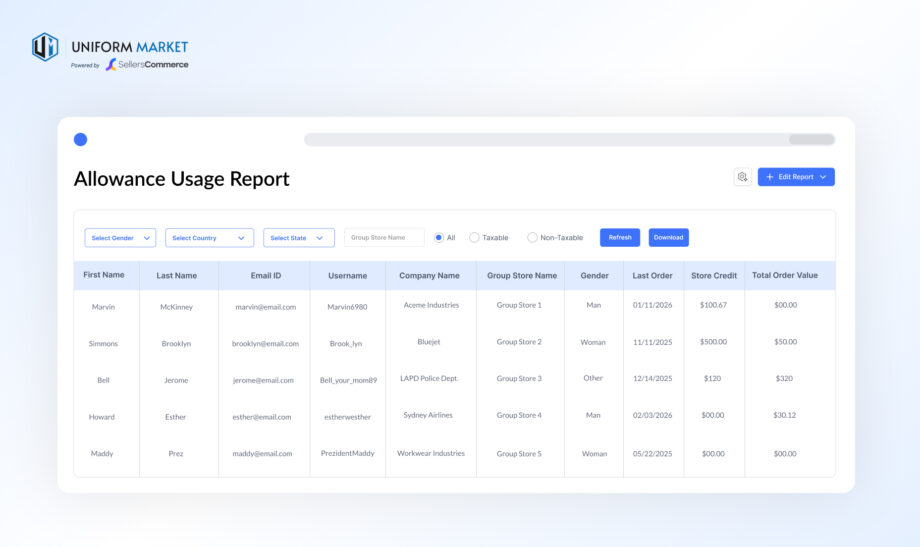Click the Download button

point(668,238)
